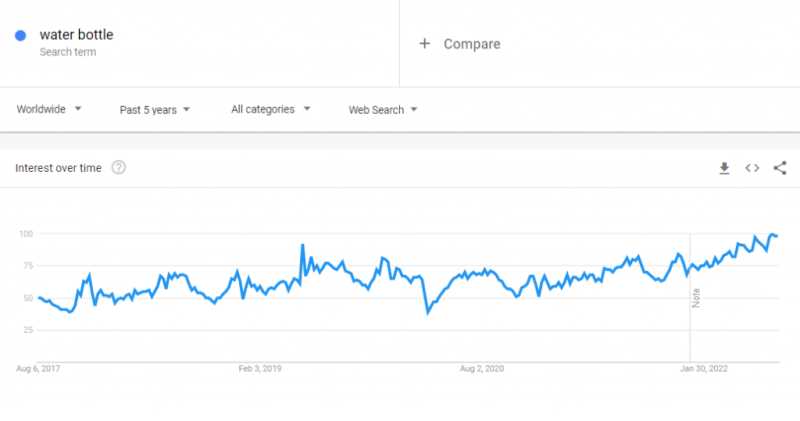Click the blue dot beside water bottle
This screenshot has width=800, height=421.
(x=20, y=36)
